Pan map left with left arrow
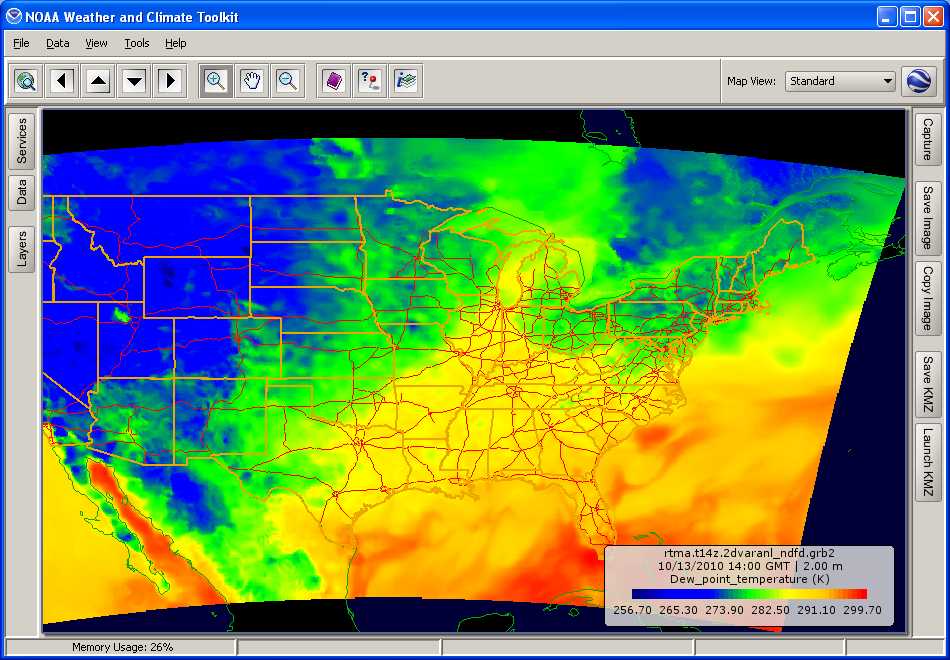Image resolution: width=950 pixels, height=660 pixels. point(63,81)
